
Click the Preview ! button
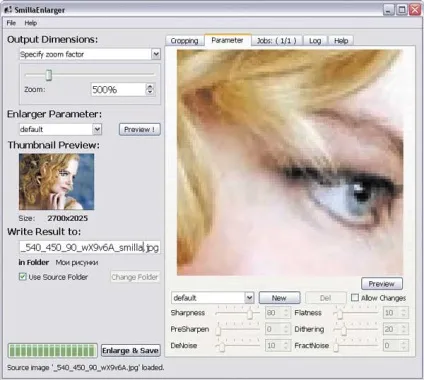pos(140,129)
